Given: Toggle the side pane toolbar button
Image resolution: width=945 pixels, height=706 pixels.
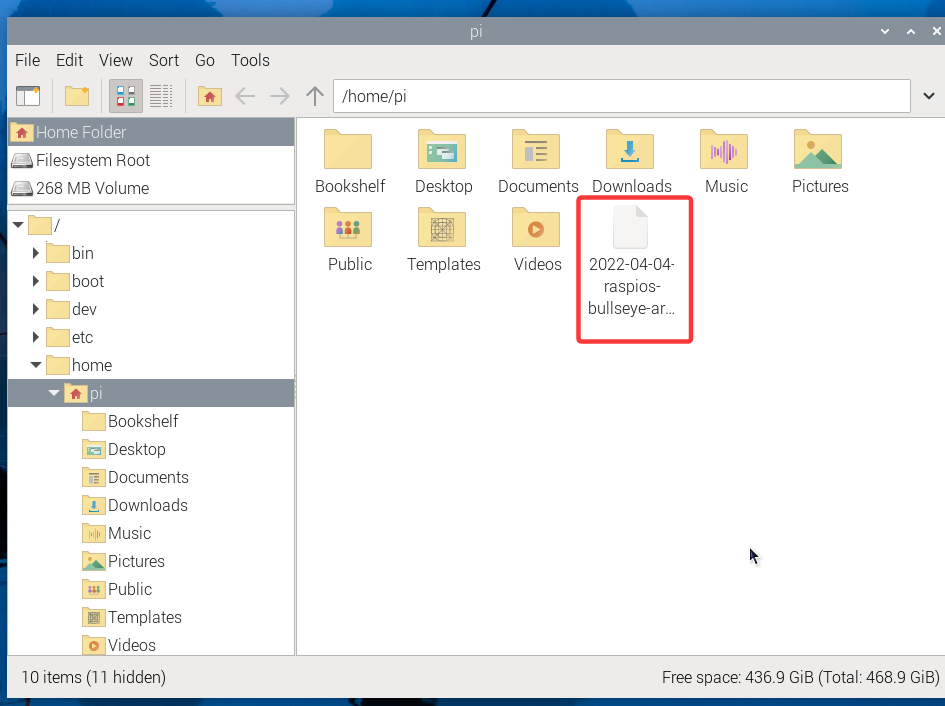Looking at the screenshot, I should click(28, 96).
